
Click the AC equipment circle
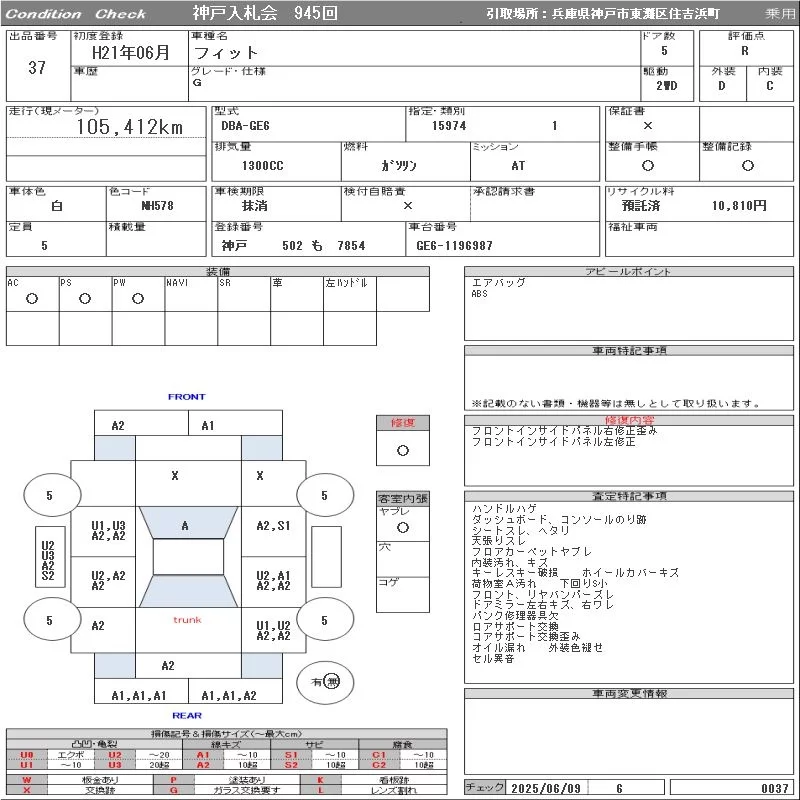tap(32, 299)
